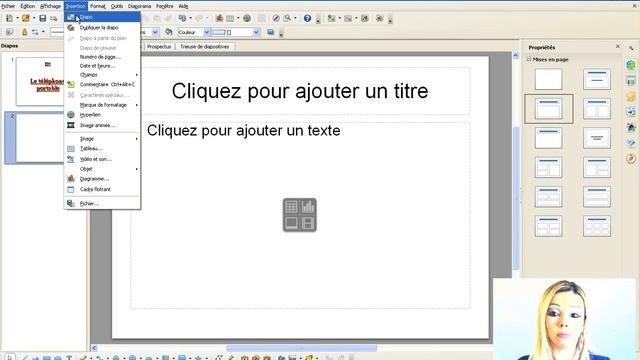Click the wrench icon beside Propriétés

click(x=631, y=48)
